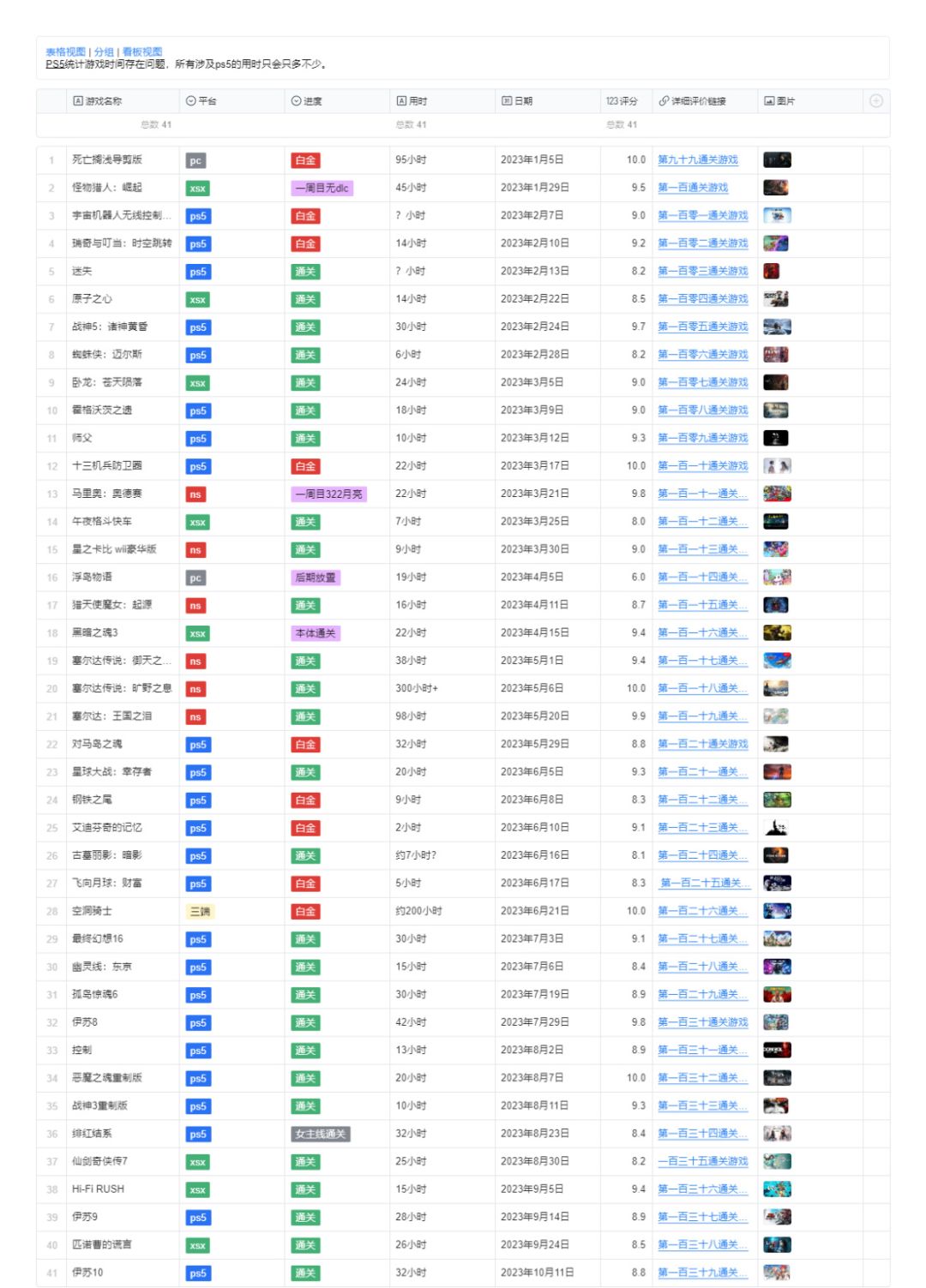Click the pc platform tag for 死亡搁浅导剪版
The image size is (926, 1288).
point(195,161)
